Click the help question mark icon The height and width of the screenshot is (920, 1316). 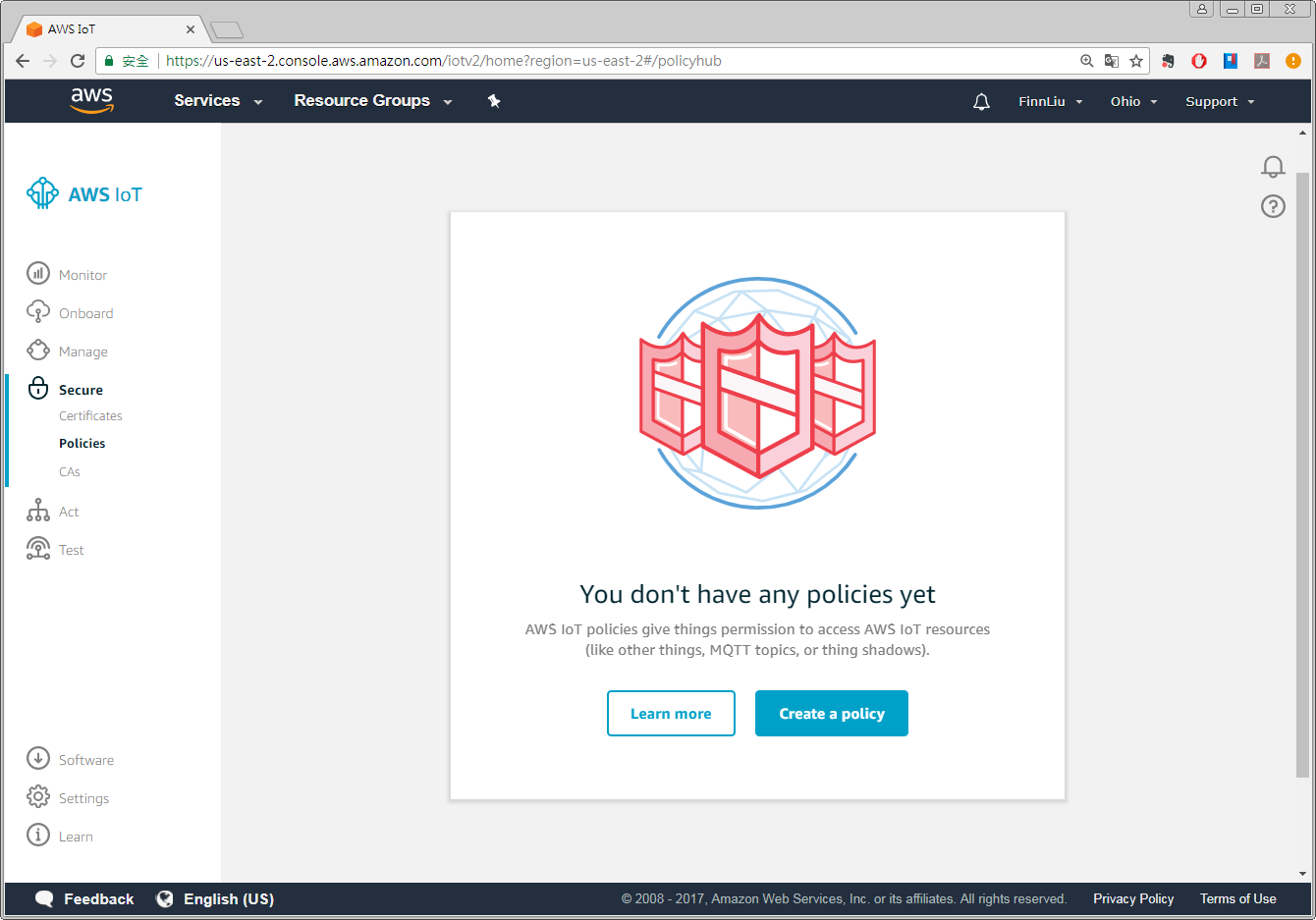(1273, 206)
